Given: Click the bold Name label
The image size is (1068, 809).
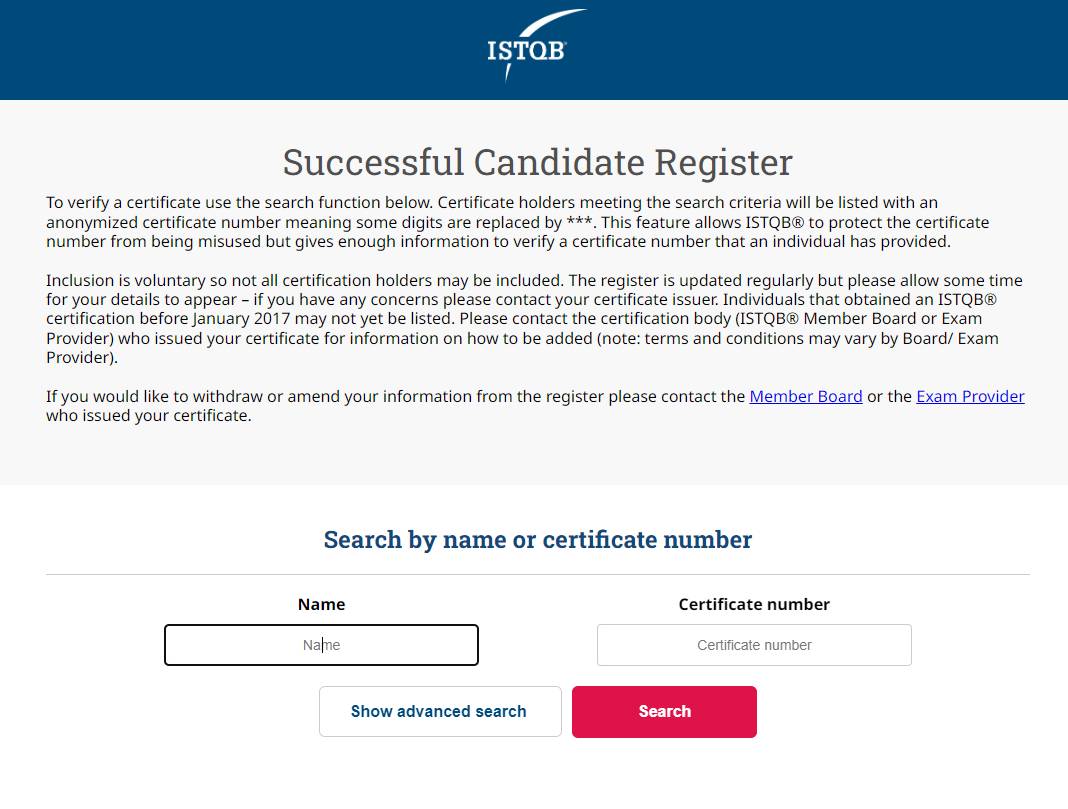Looking at the screenshot, I should point(321,604).
